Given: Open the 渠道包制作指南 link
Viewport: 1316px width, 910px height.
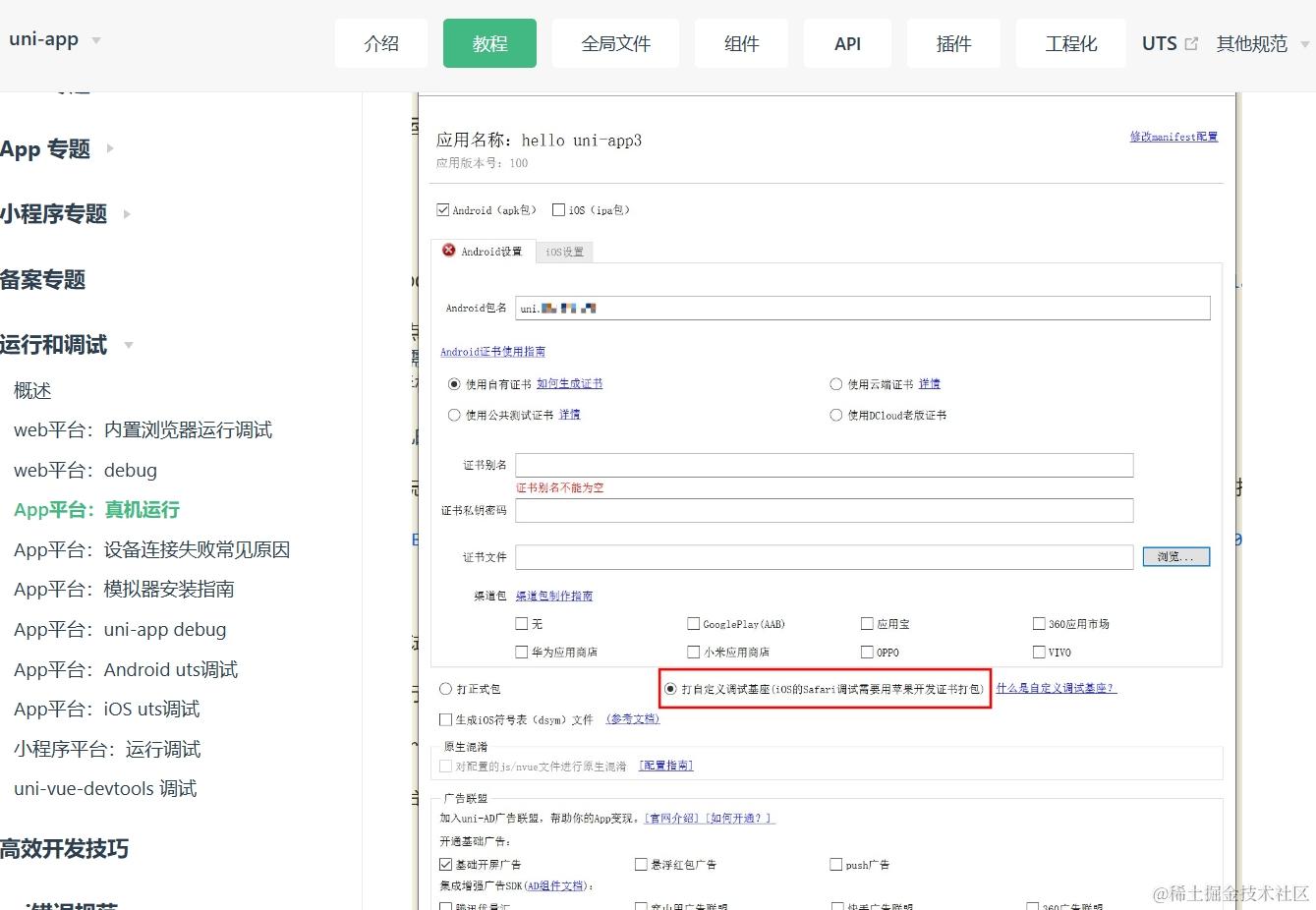Looking at the screenshot, I should pyautogui.click(x=554, y=596).
